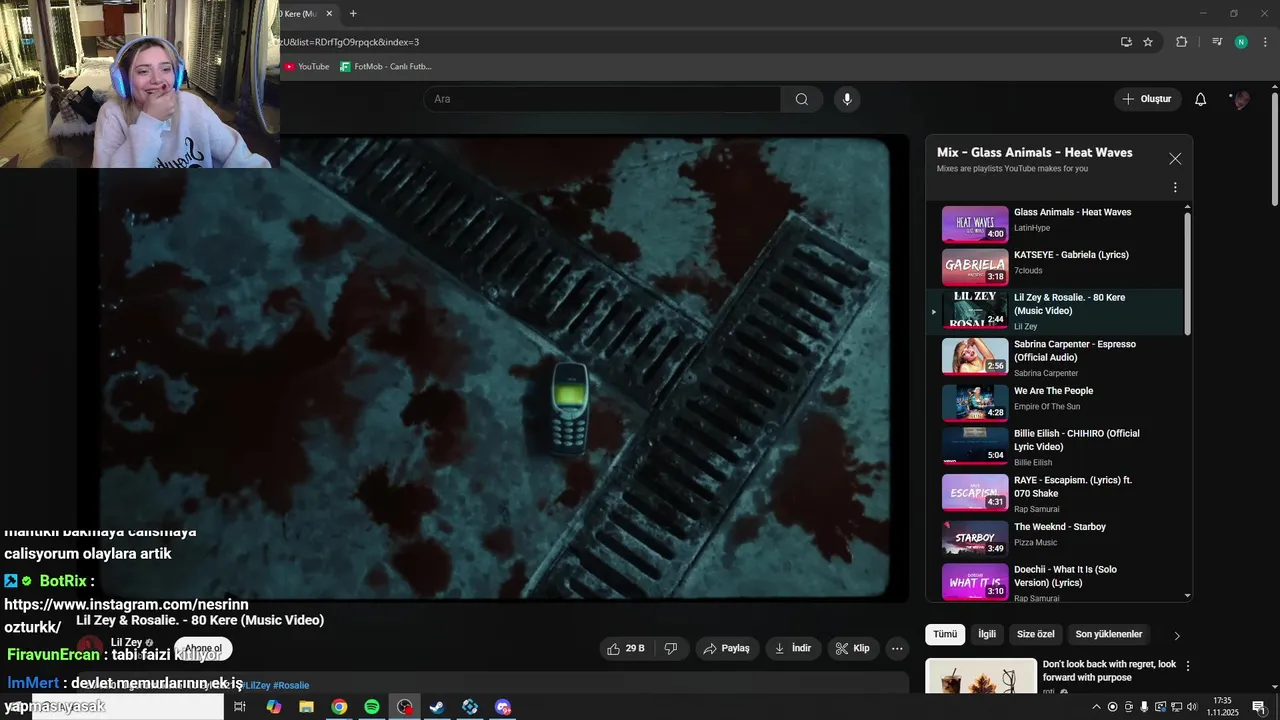Click the Oluştur create button
Image resolution: width=1280 pixels, height=720 pixels.
tap(1146, 99)
